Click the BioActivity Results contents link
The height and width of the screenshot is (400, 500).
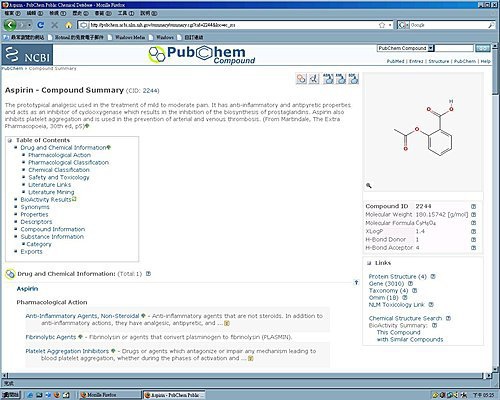coord(46,200)
